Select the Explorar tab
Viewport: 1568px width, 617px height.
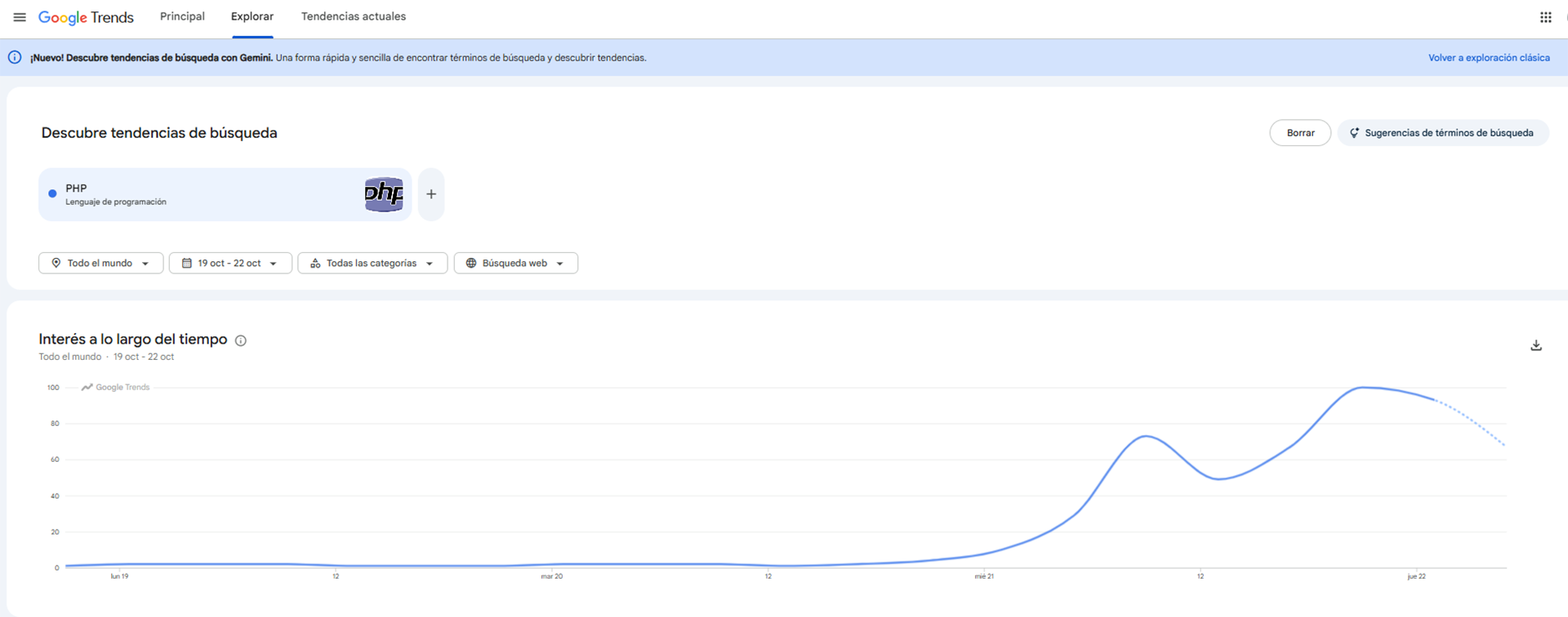click(252, 16)
